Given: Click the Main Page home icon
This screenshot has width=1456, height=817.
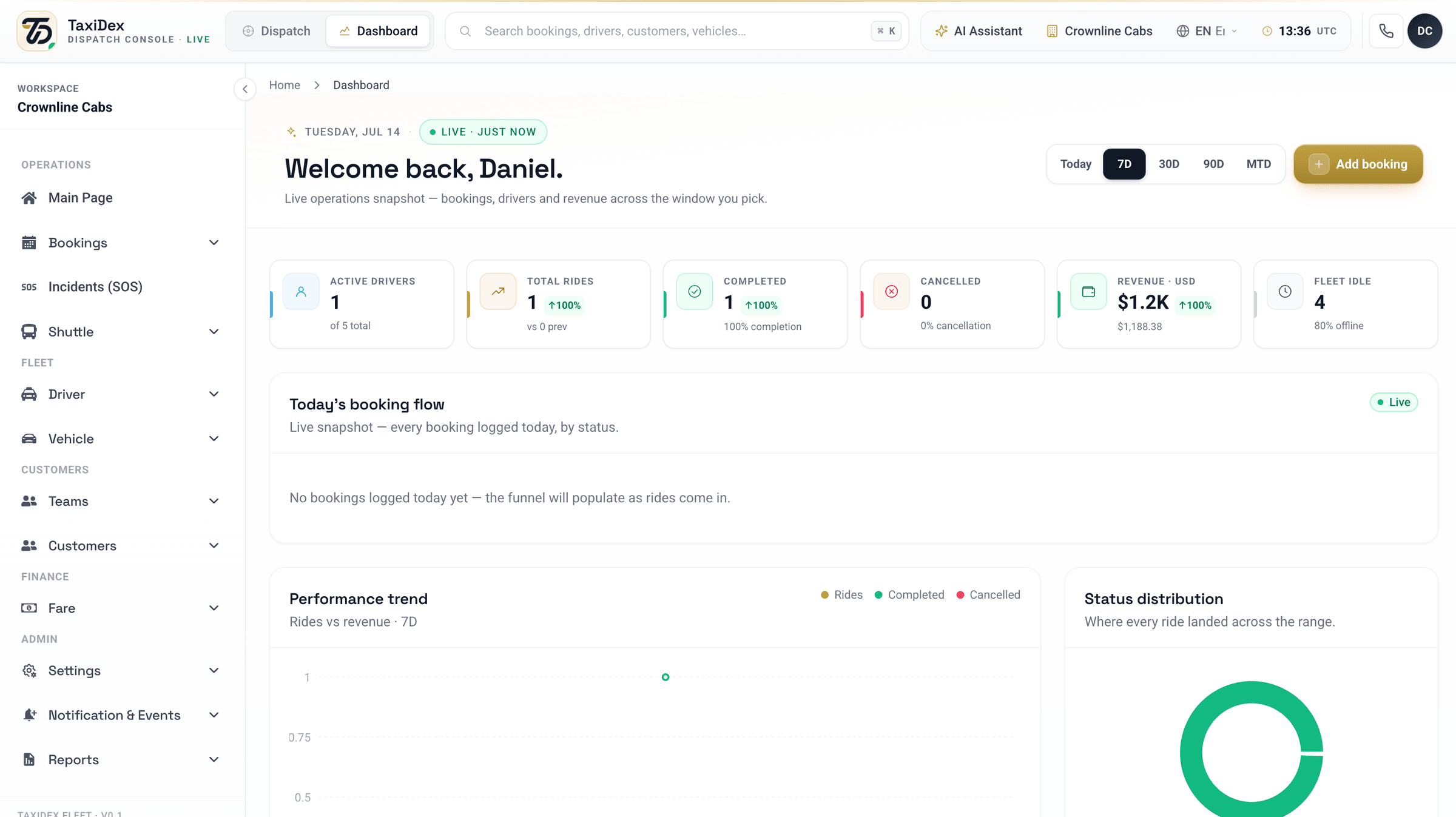Looking at the screenshot, I should click(29, 198).
